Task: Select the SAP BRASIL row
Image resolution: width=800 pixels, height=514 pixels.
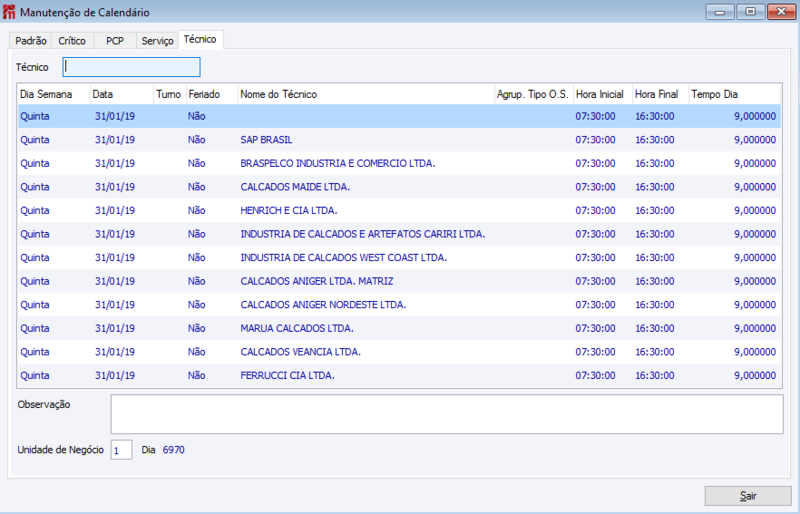Action: (x=399, y=140)
